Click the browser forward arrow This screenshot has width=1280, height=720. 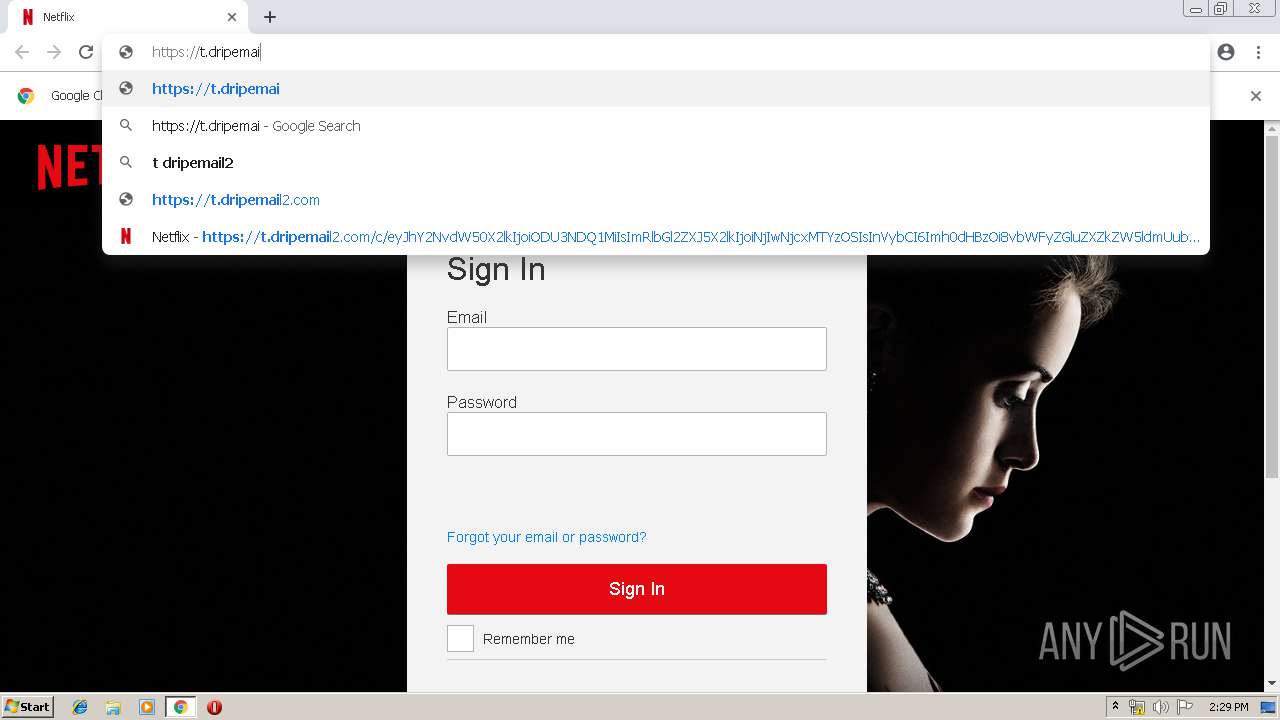click(x=54, y=52)
